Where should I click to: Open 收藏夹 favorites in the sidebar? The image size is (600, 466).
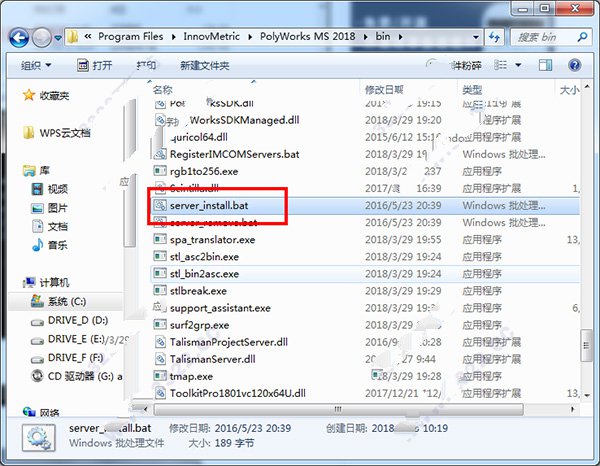coord(46,95)
